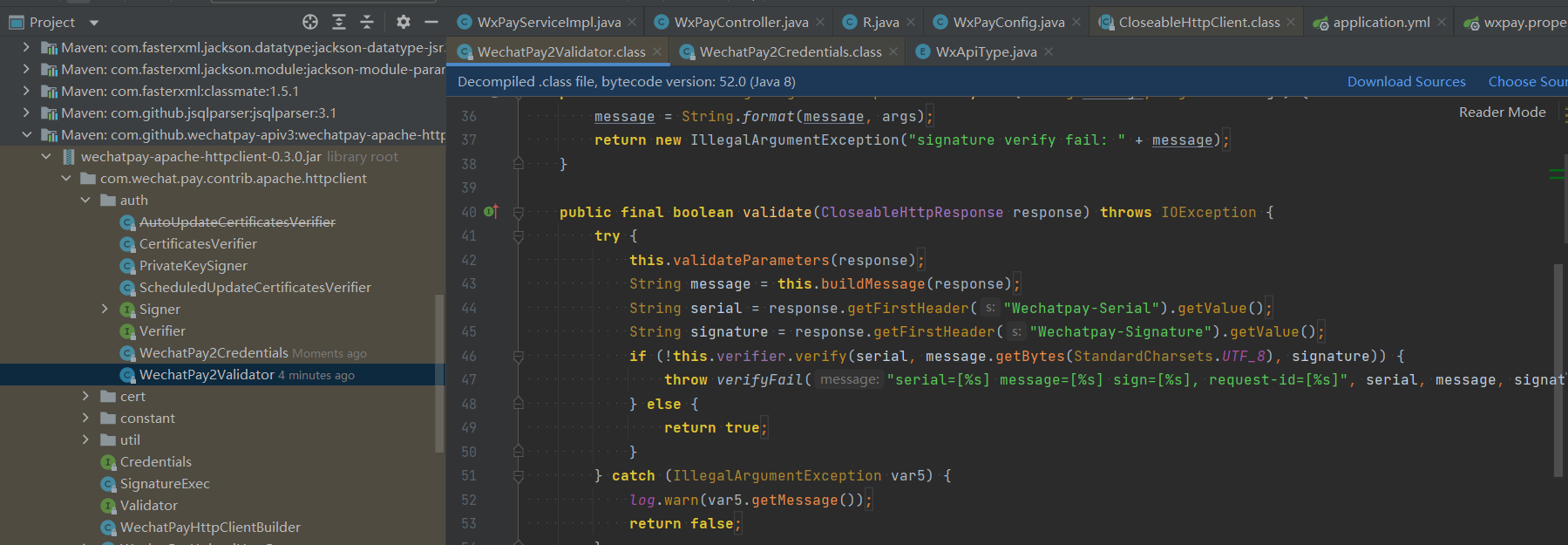Viewport: 1568px width, 545px height.
Task: Click the override gutter icon at line 40
Action: coord(491,212)
